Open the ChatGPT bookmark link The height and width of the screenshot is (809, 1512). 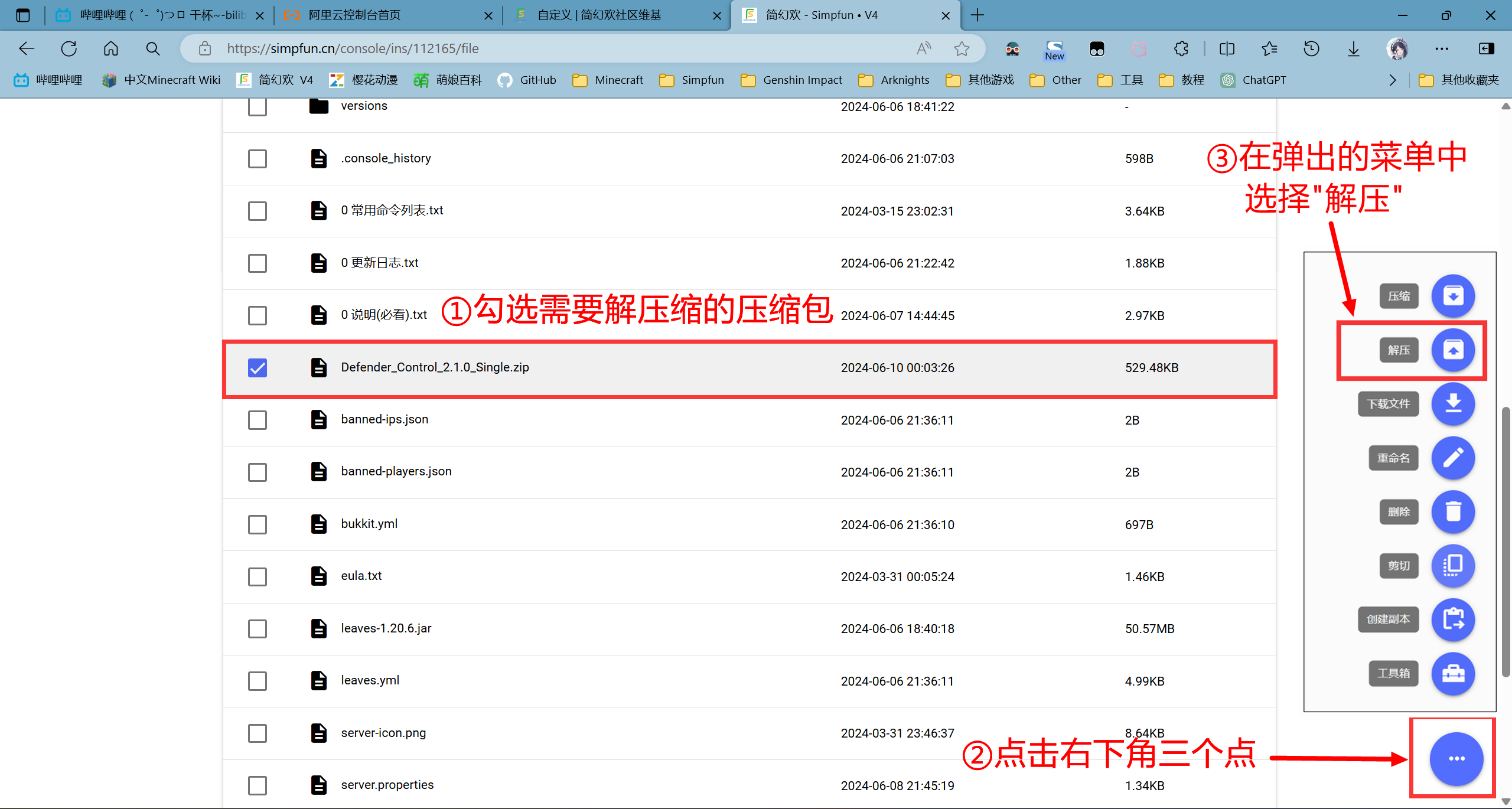pyautogui.click(x=1253, y=80)
